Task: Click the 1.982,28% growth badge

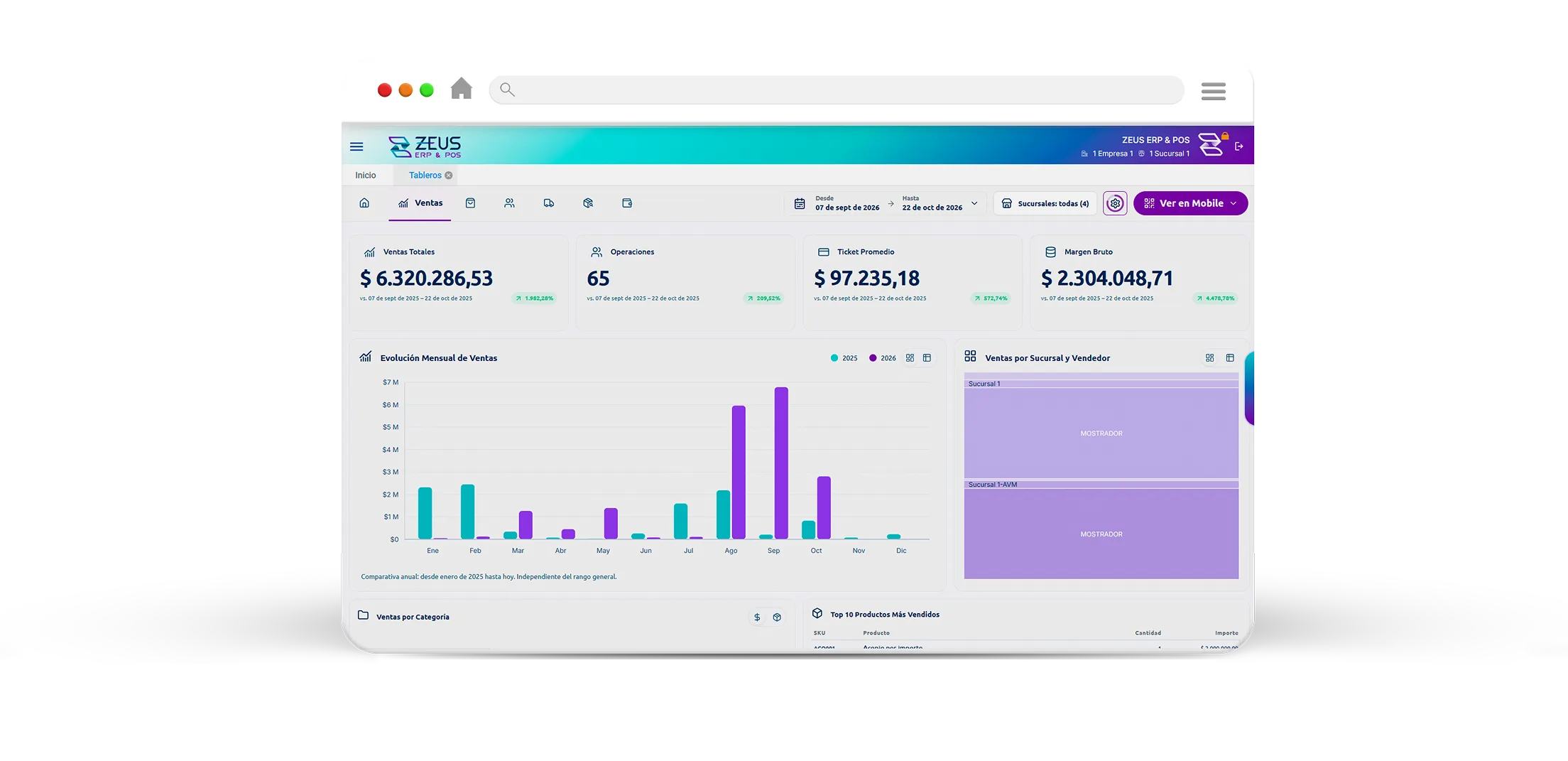Action: click(535, 298)
